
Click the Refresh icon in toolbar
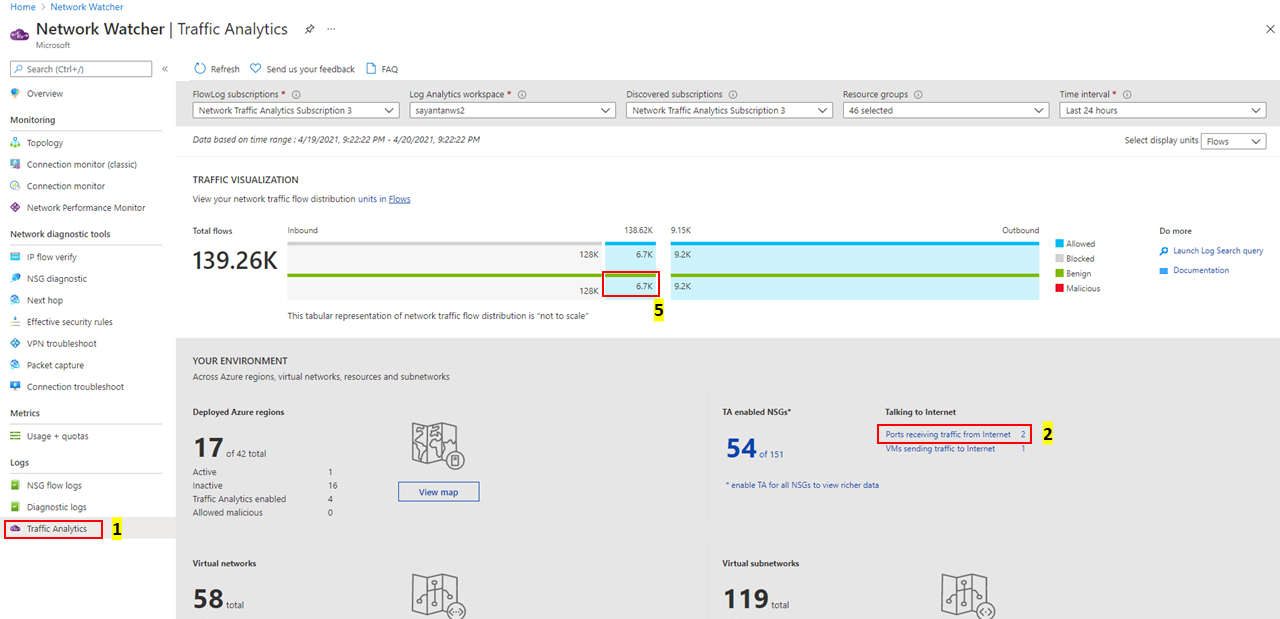(200, 69)
